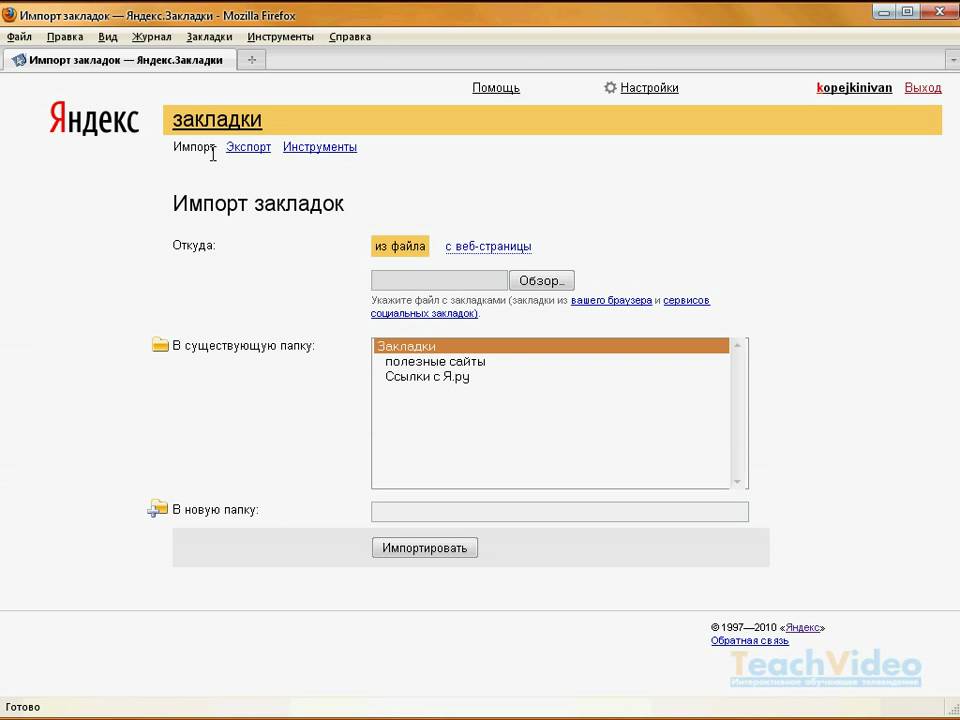
Task: Open the Яндекс copyright link in footer
Action: [x=803, y=628]
